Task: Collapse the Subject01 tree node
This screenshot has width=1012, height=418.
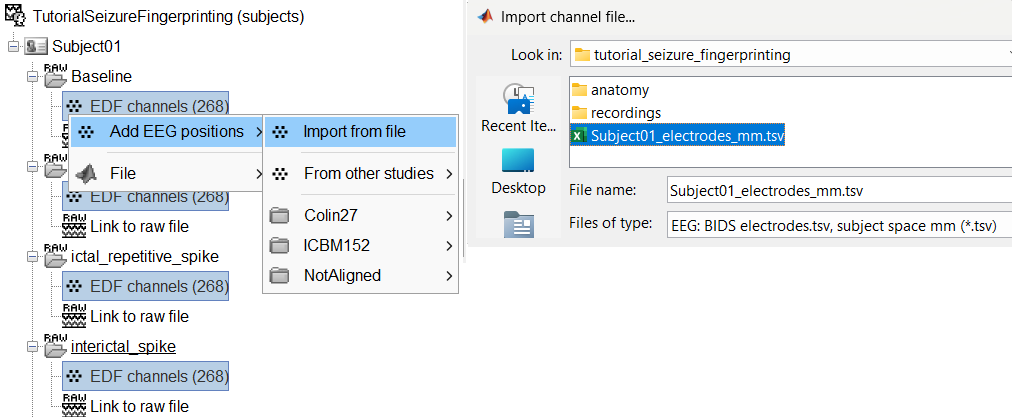Action: [13, 47]
